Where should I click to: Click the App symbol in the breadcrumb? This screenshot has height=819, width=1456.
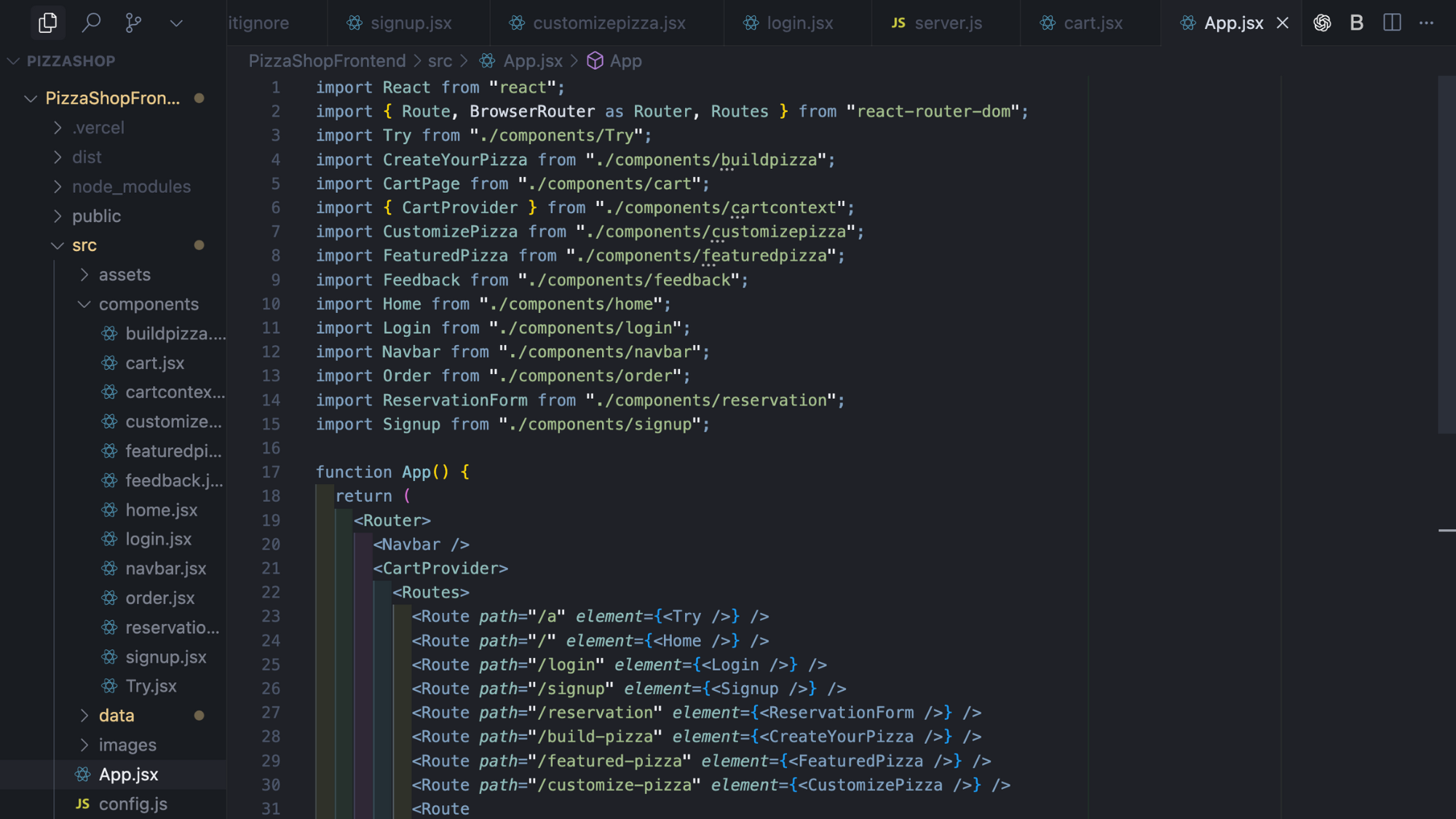625,60
